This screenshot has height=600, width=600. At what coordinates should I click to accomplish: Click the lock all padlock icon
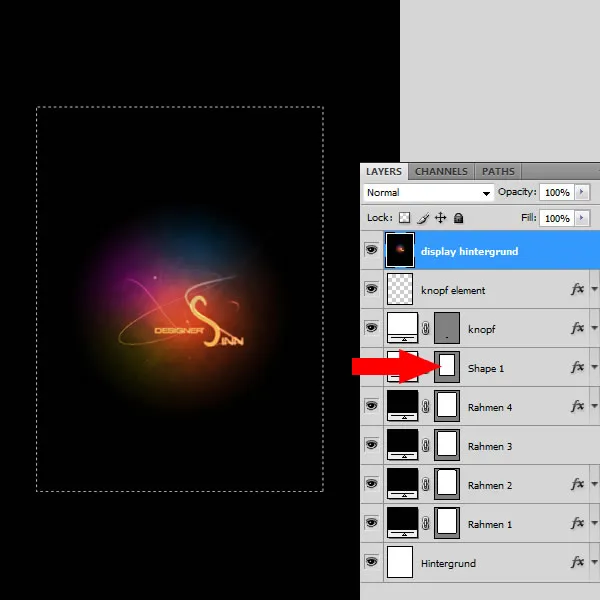coord(458,218)
